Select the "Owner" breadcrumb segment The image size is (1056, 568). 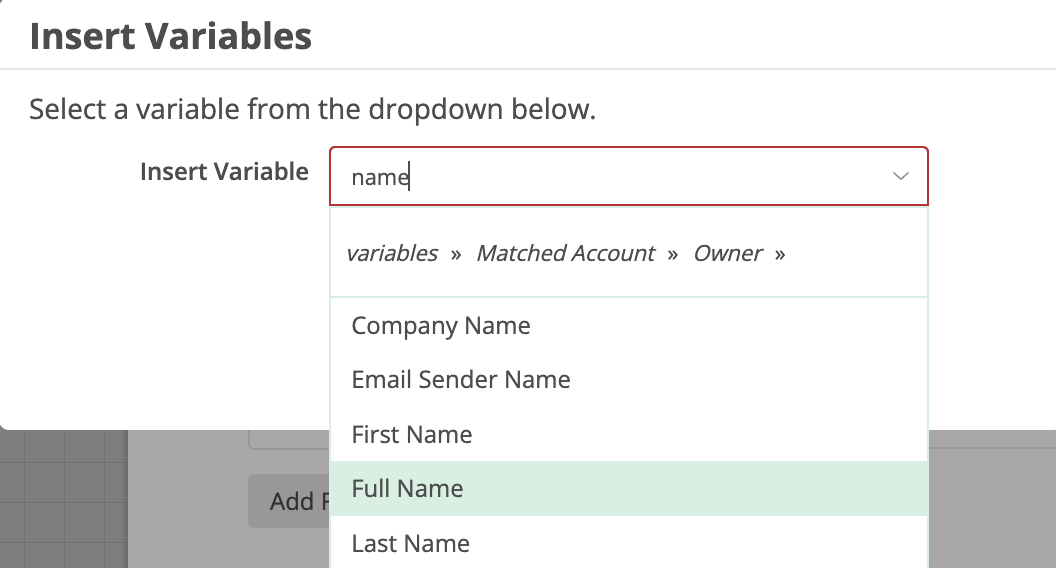point(728,254)
